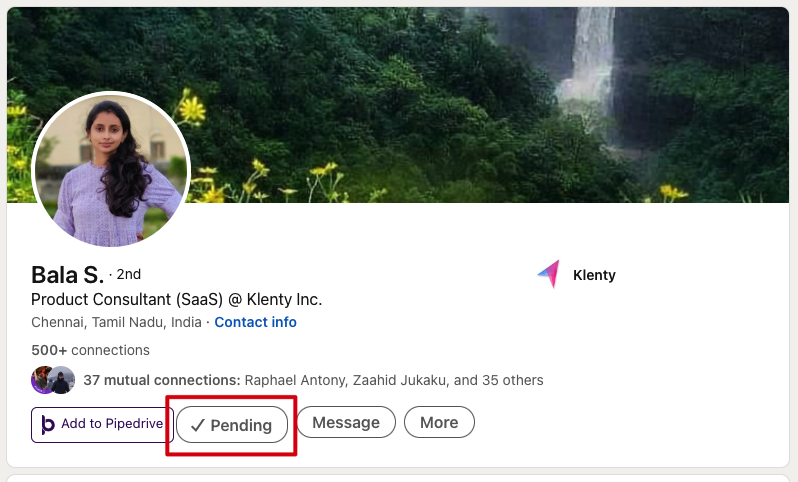
Task: Click the Pipedrive logo icon
Action: click(x=48, y=424)
